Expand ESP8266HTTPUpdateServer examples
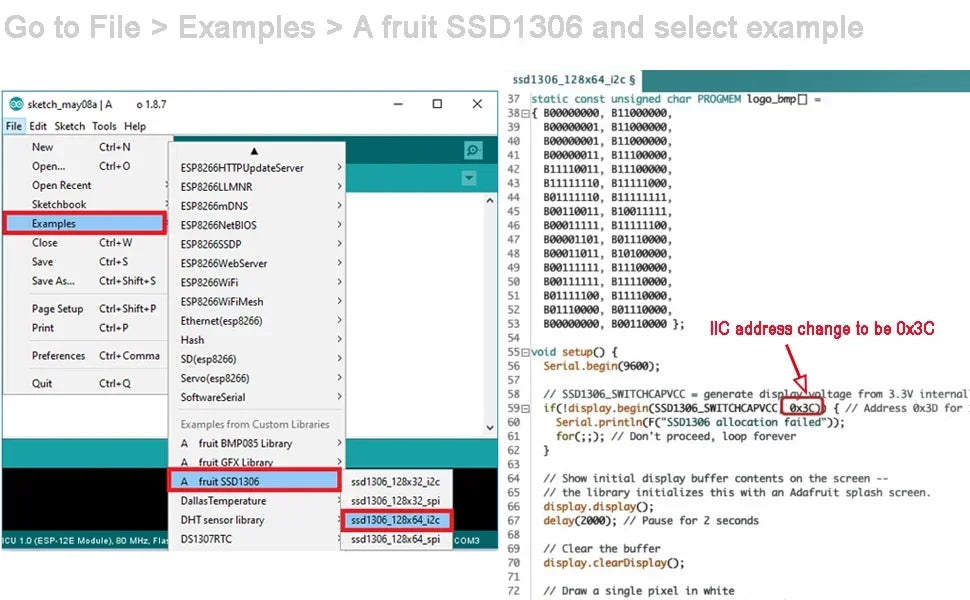The width and height of the screenshot is (970, 600). click(257, 168)
